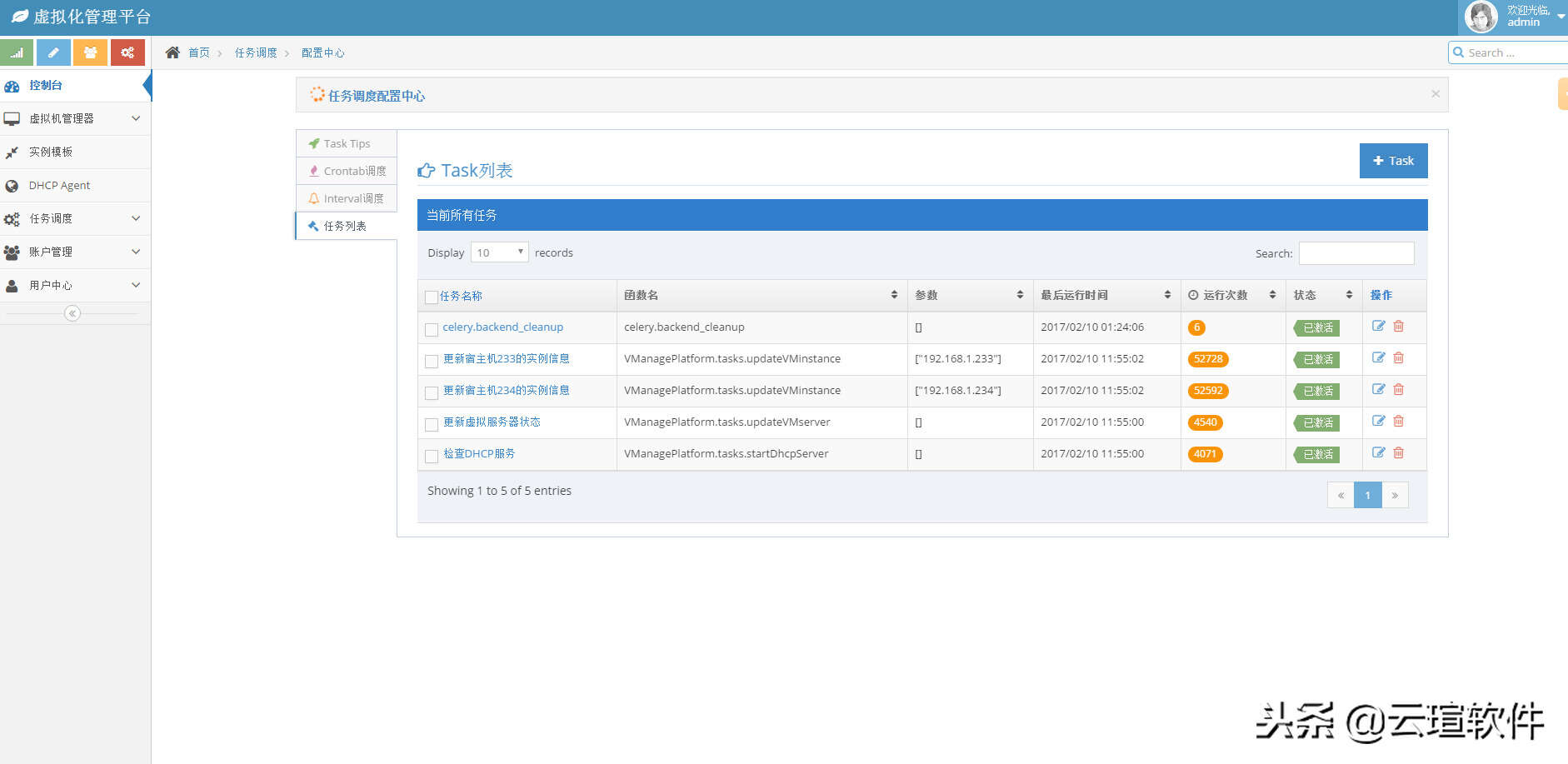Click 已激活 status of celery.backend_cleanup
Image resolution: width=1568 pixels, height=764 pixels.
point(1316,327)
